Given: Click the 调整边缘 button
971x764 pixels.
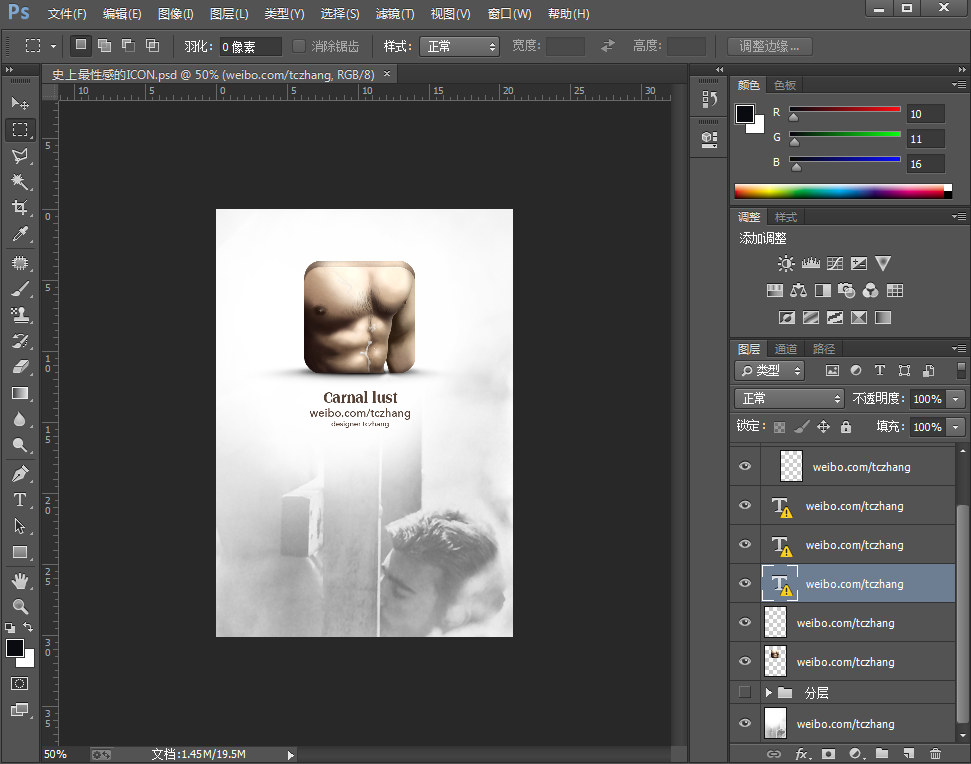Looking at the screenshot, I should tap(769, 46).
